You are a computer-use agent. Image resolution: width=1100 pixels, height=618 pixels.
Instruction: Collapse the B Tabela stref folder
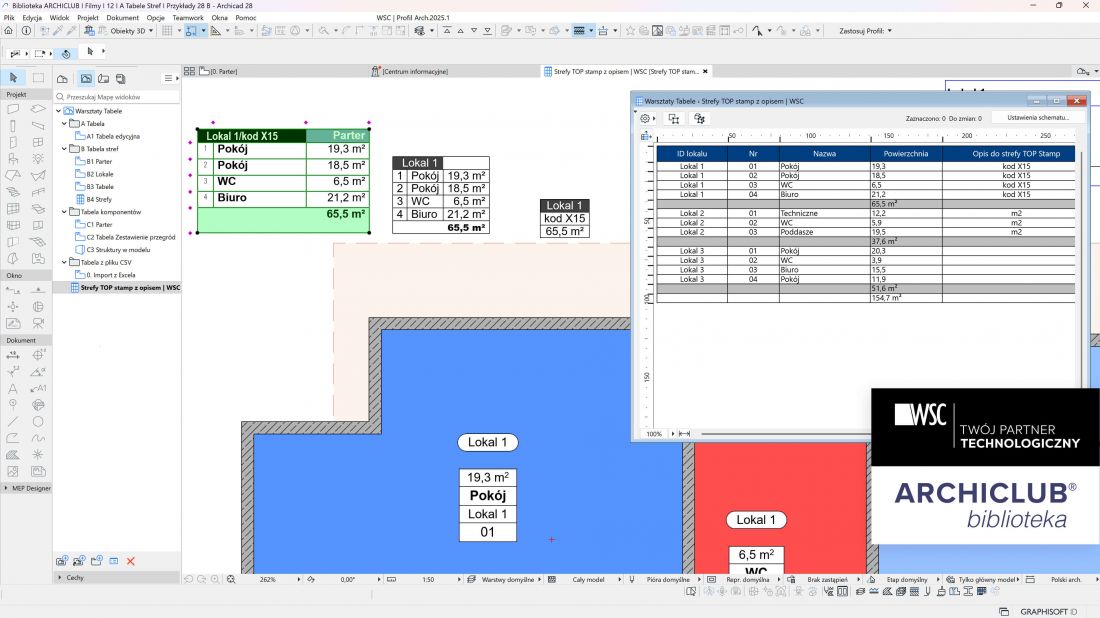tap(64, 149)
